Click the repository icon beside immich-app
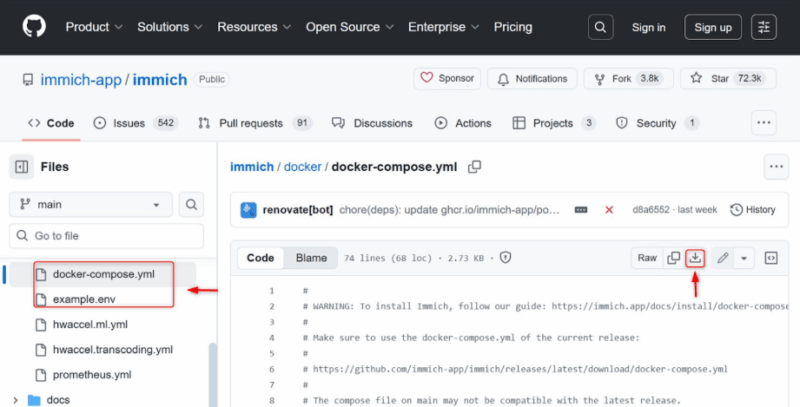The width and height of the screenshot is (800, 407). point(28,80)
